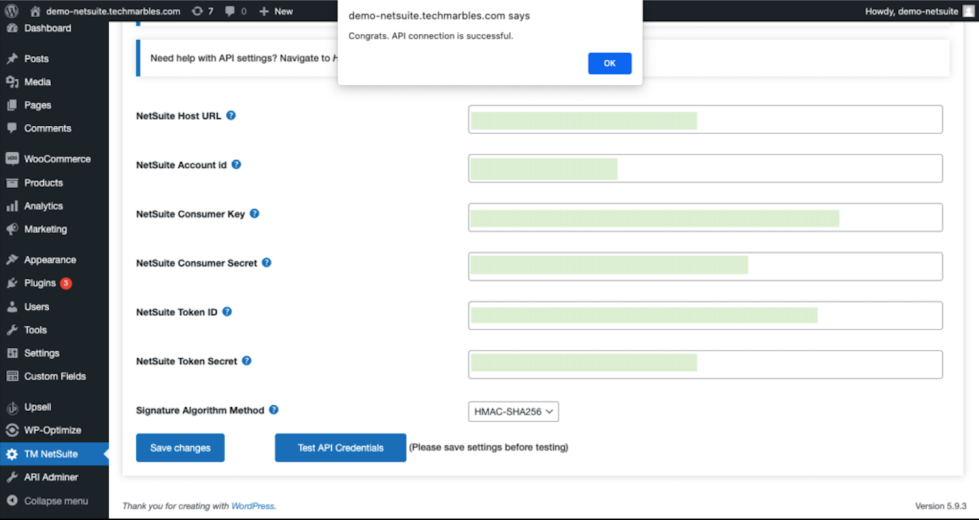Screen dimensions: 979x520
Task: Open help tooltip for NetSuite Consumer Secret
Action: [x=267, y=263]
